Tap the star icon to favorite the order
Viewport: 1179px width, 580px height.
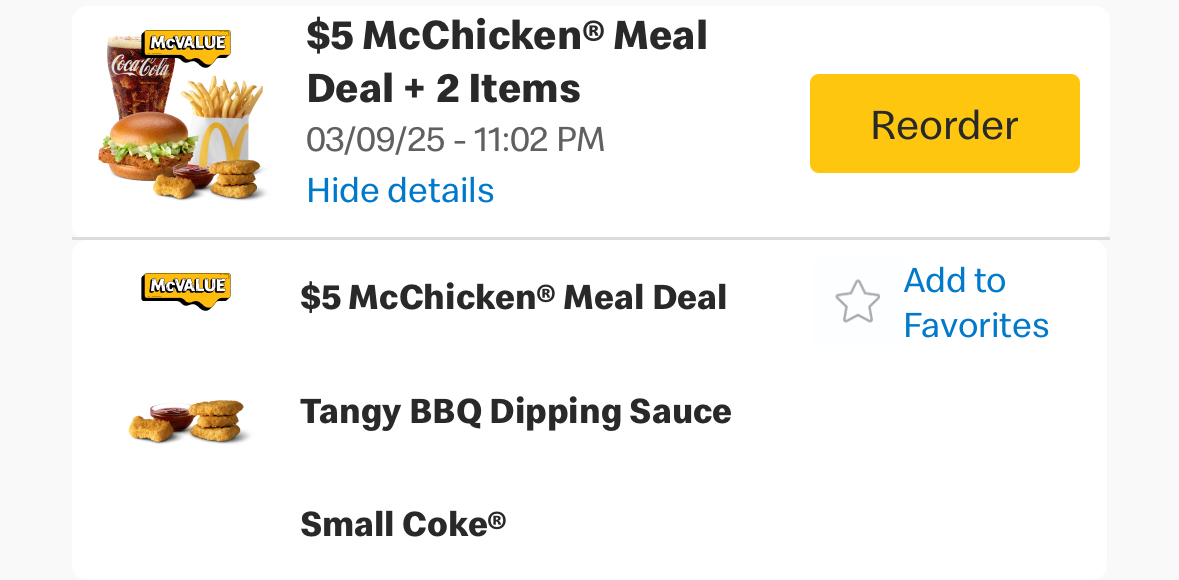pyautogui.click(x=857, y=302)
